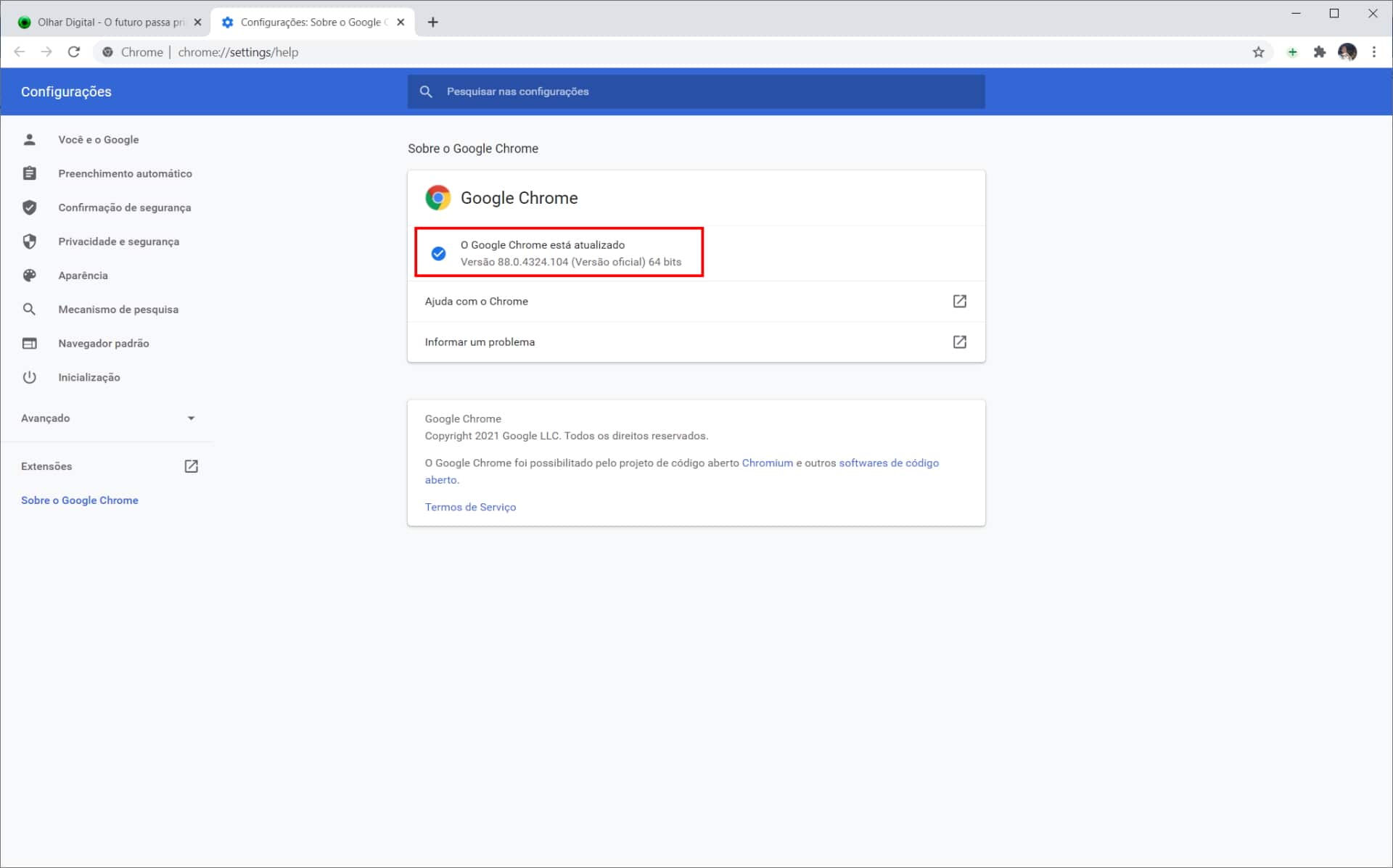Select Aparência in the sidebar

83,276
